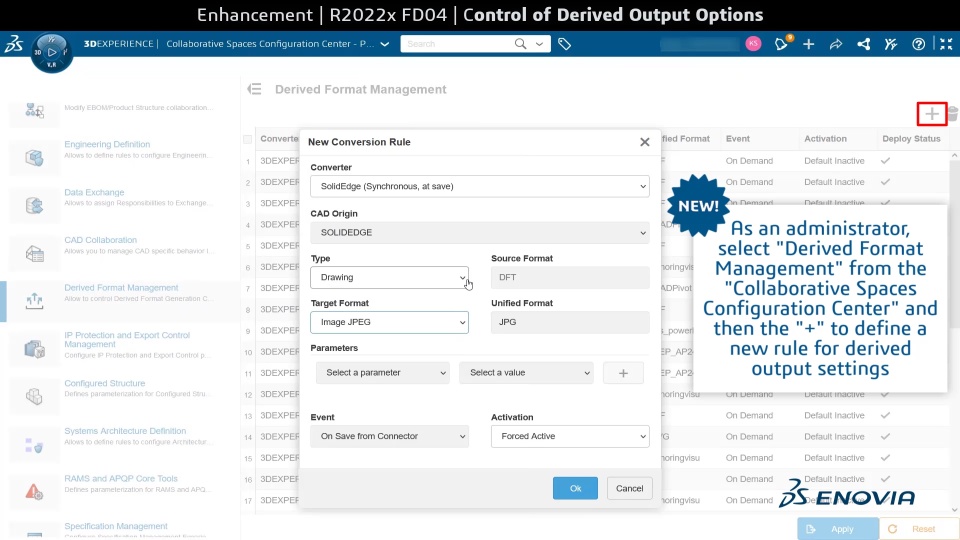Screen dimensions: 960x540
Task: Open the Converter dropdown
Action: point(480,186)
